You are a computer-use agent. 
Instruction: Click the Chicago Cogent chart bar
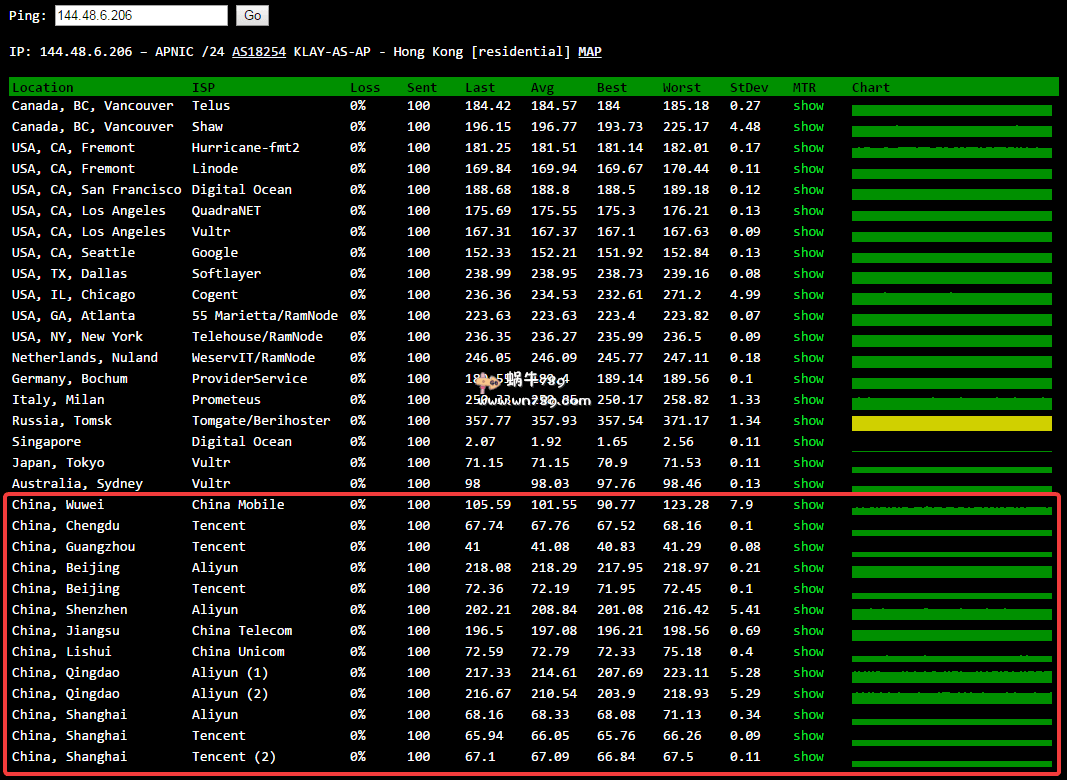coord(951,298)
